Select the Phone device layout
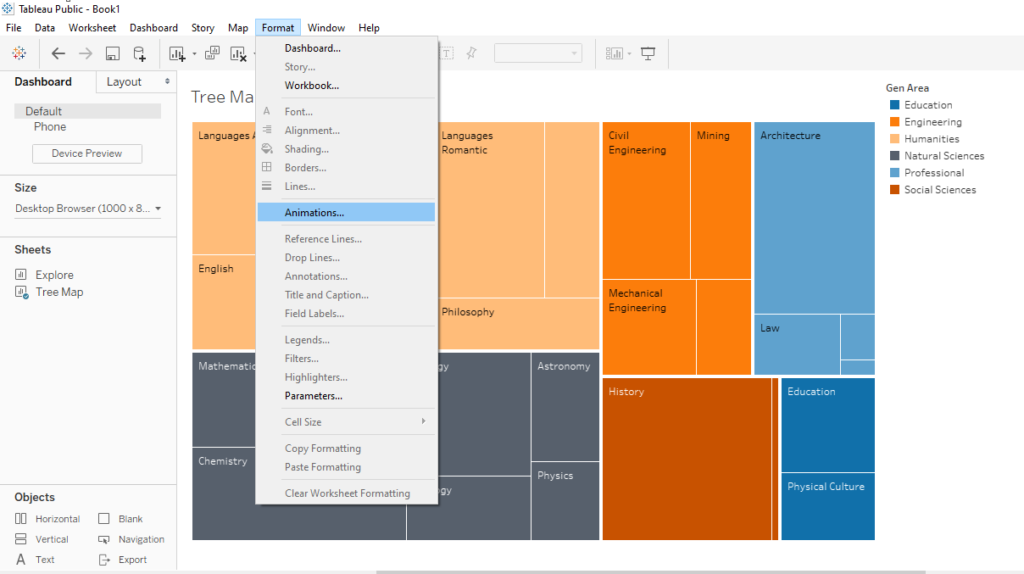The image size is (1024, 574). [50, 127]
